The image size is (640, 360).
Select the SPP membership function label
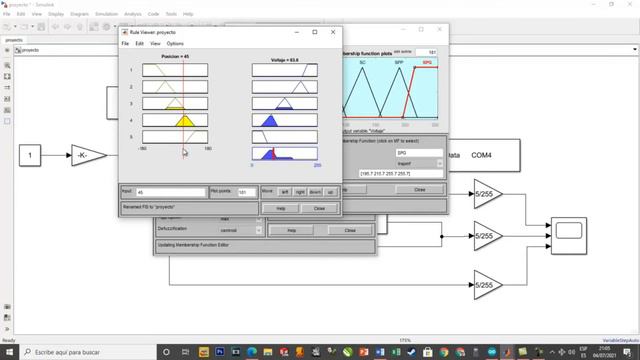click(399, 62)
